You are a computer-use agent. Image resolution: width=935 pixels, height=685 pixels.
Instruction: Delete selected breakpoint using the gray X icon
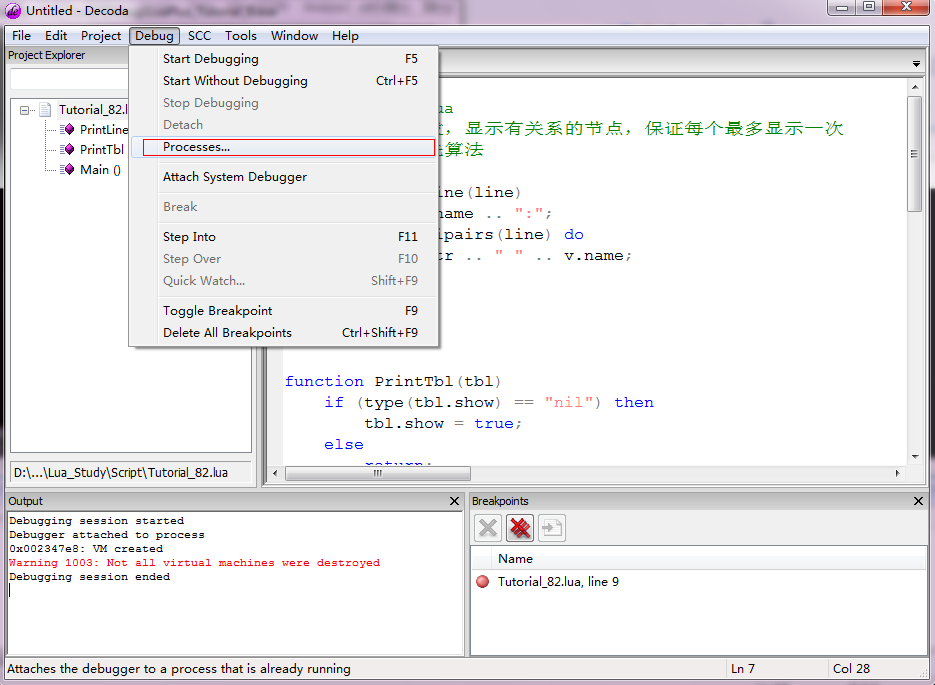488,528
